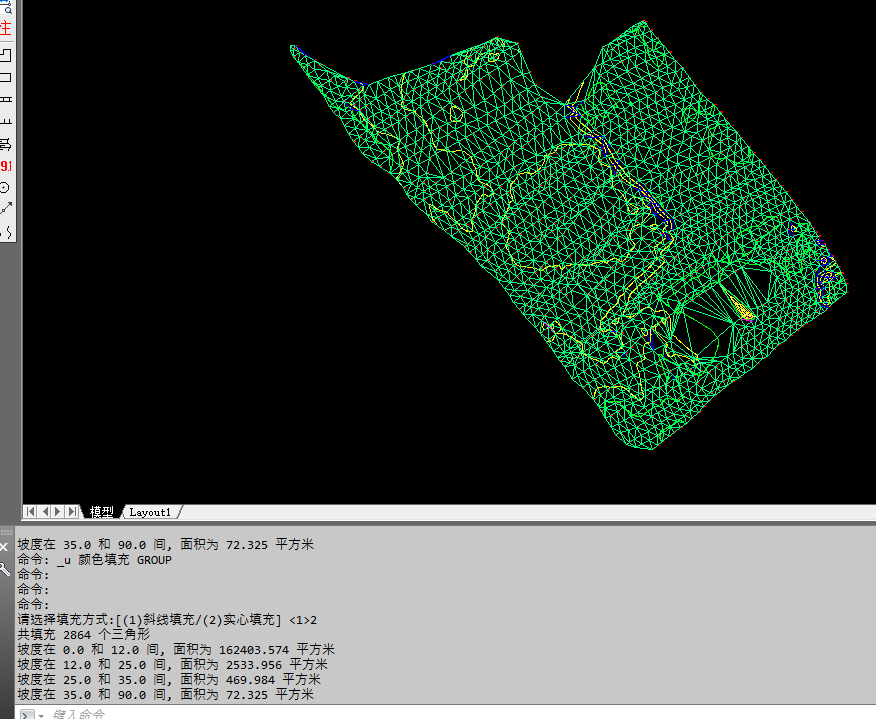Select the stepped building outline tool icon
The height and width of the screenshot is (719, 876).
coord(6,54)
